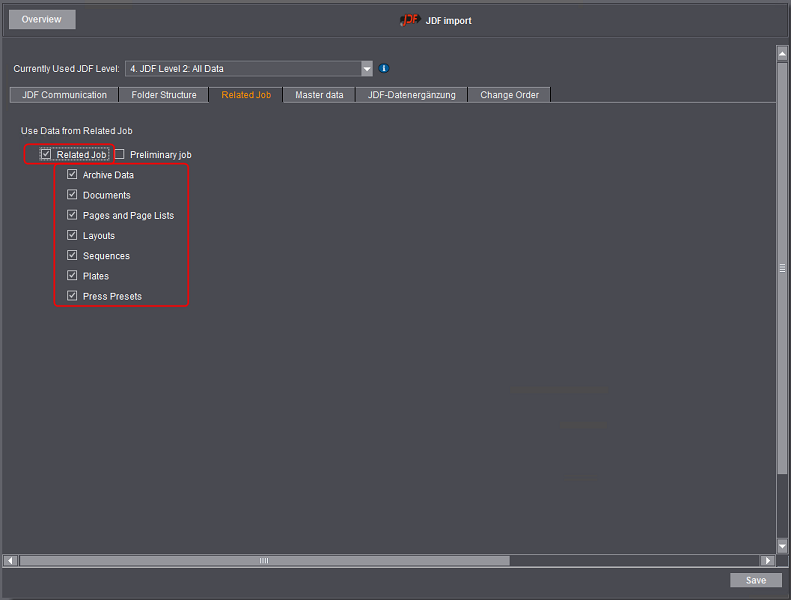The image size is (791, 600).
Task: Enable the Preliminary job checkbox
Action: pos(120,155)
